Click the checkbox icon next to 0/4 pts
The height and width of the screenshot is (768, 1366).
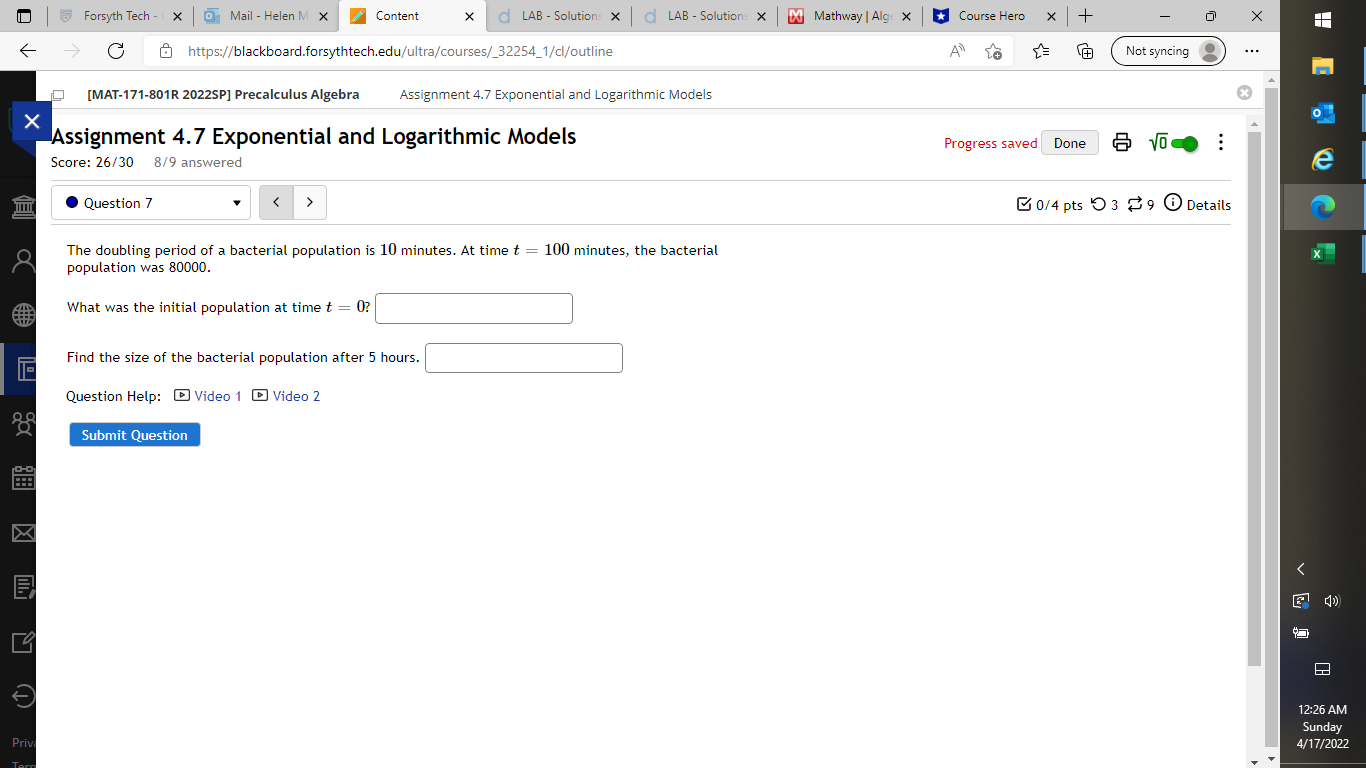(x=1024, y=204)
